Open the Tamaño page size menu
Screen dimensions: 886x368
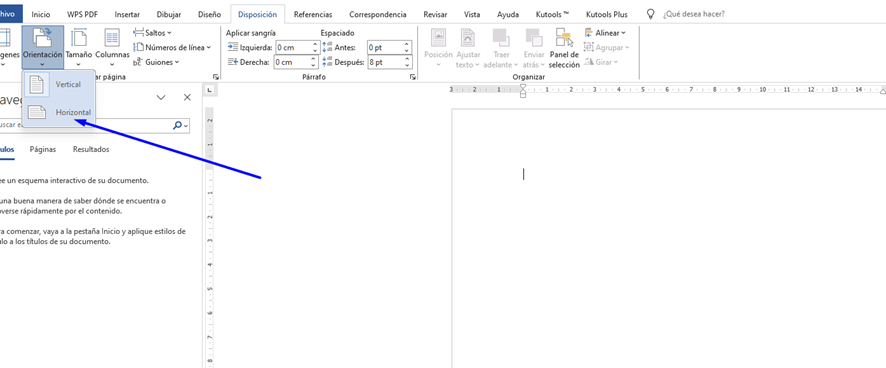point(79,47)
